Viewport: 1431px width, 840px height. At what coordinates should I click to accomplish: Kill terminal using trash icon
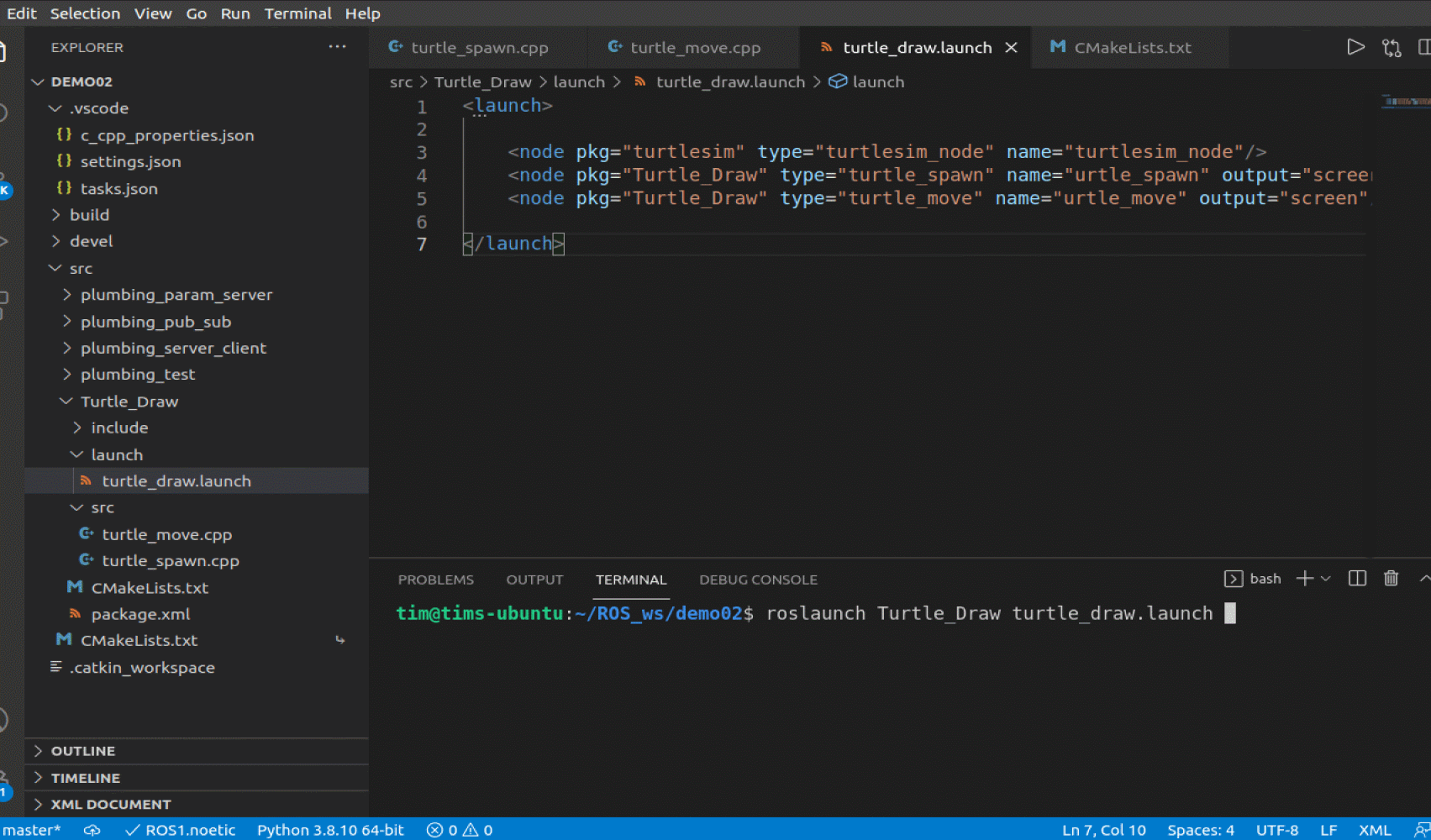point(1391,579)
